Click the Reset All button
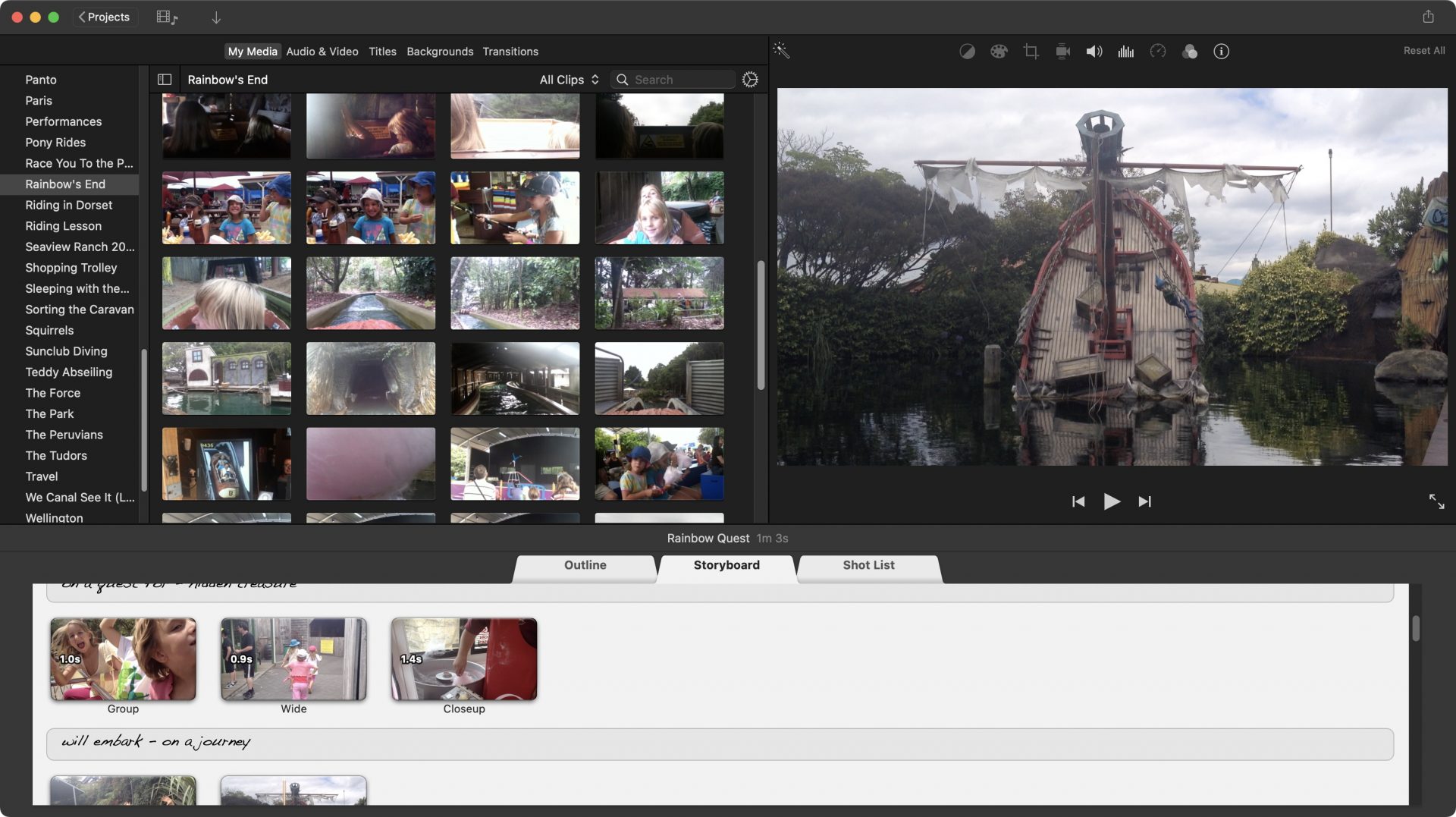This screenshot has width=1456, height=817. point(1423,50)
